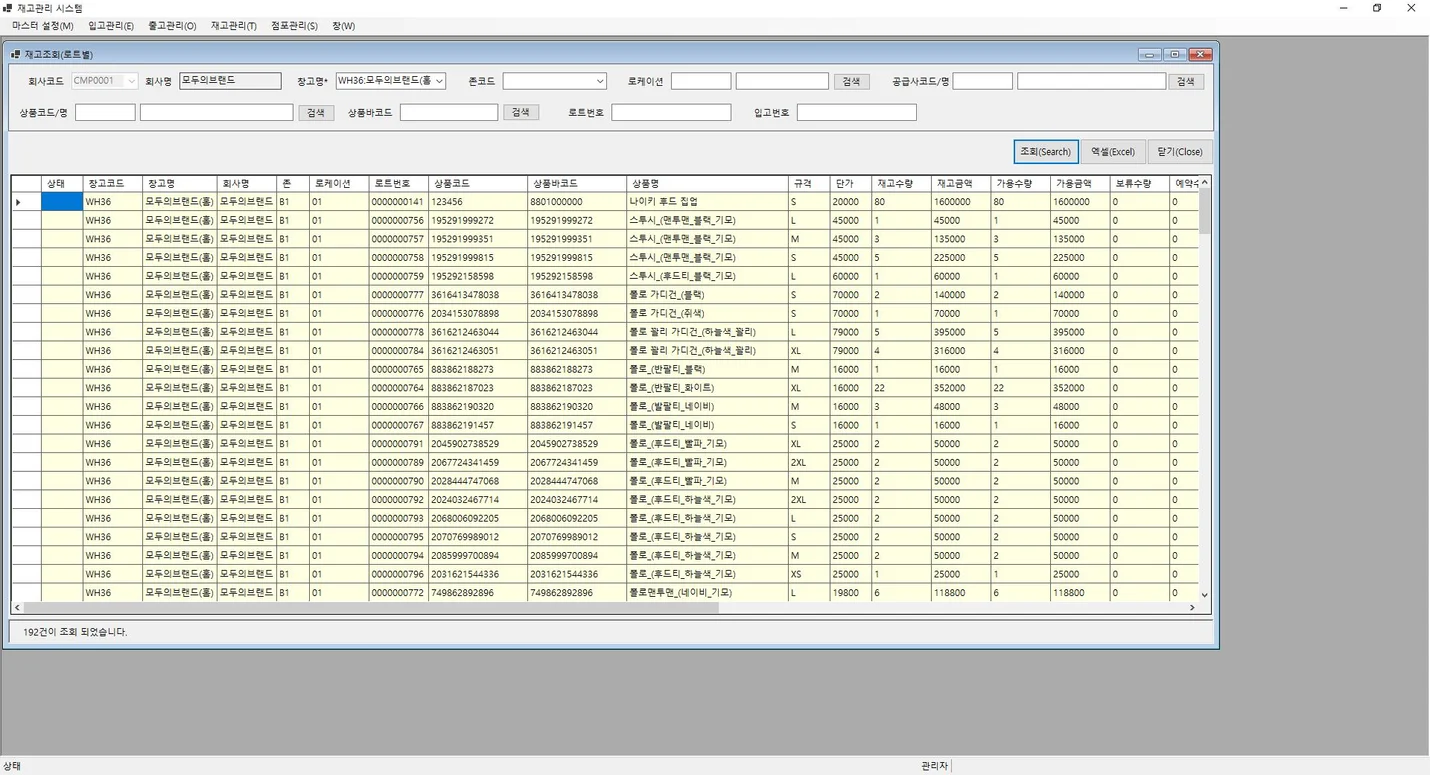This screenshot has height=775, width=1430.
Task: Close the 재고조회(로트별) child window
Action: tap(1201, 54)
